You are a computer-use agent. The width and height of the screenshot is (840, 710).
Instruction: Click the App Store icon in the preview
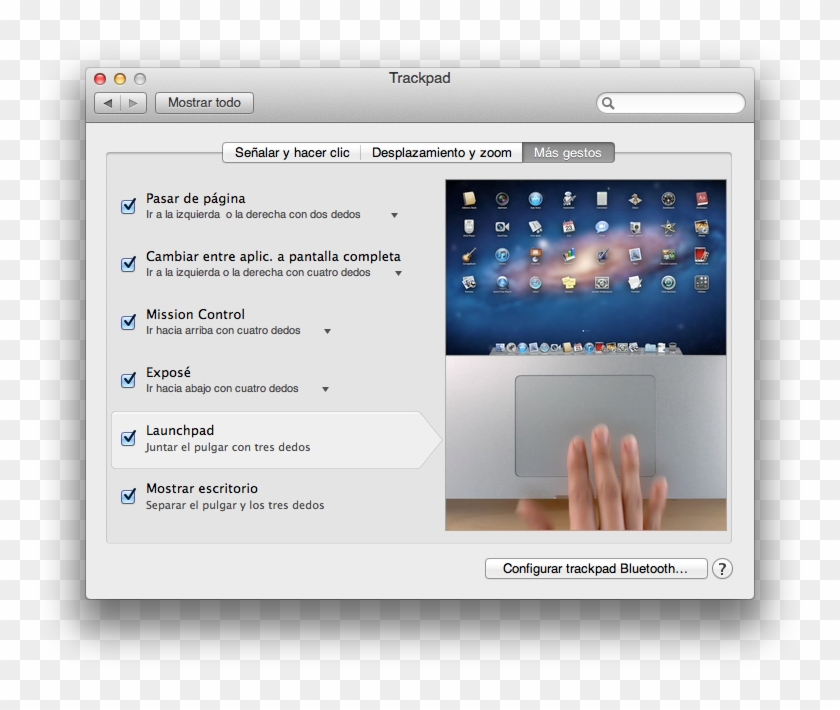[535, 198]
